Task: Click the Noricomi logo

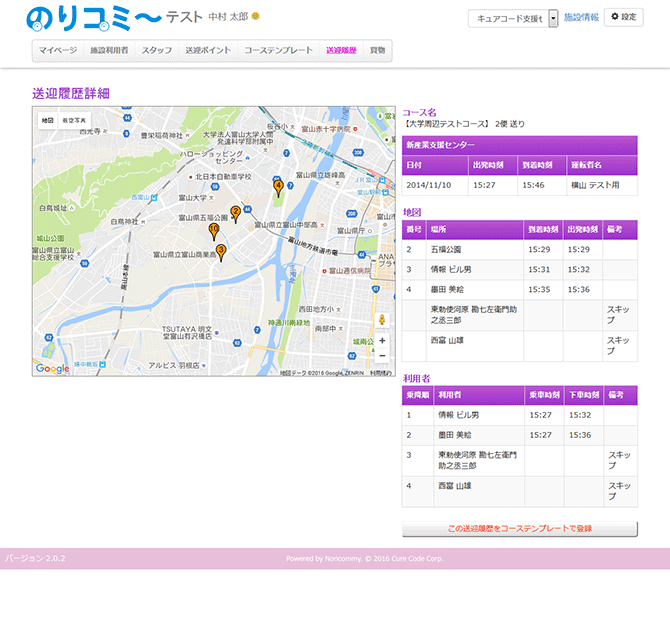Action: coord(93,17)
